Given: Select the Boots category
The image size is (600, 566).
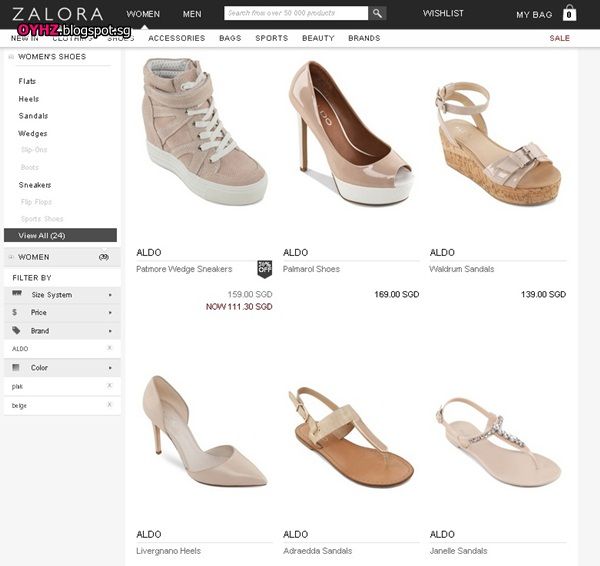Looking at the screenshot, I should [x=30, y=167].
